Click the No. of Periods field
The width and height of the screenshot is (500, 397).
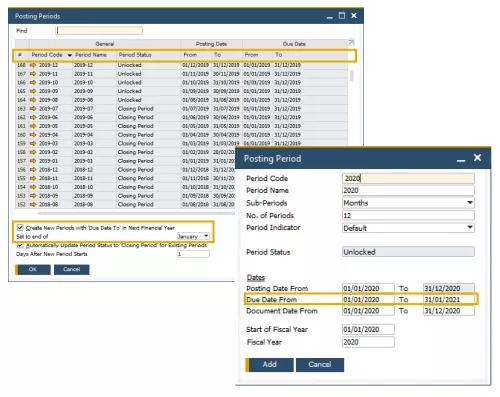coord(408,215)
